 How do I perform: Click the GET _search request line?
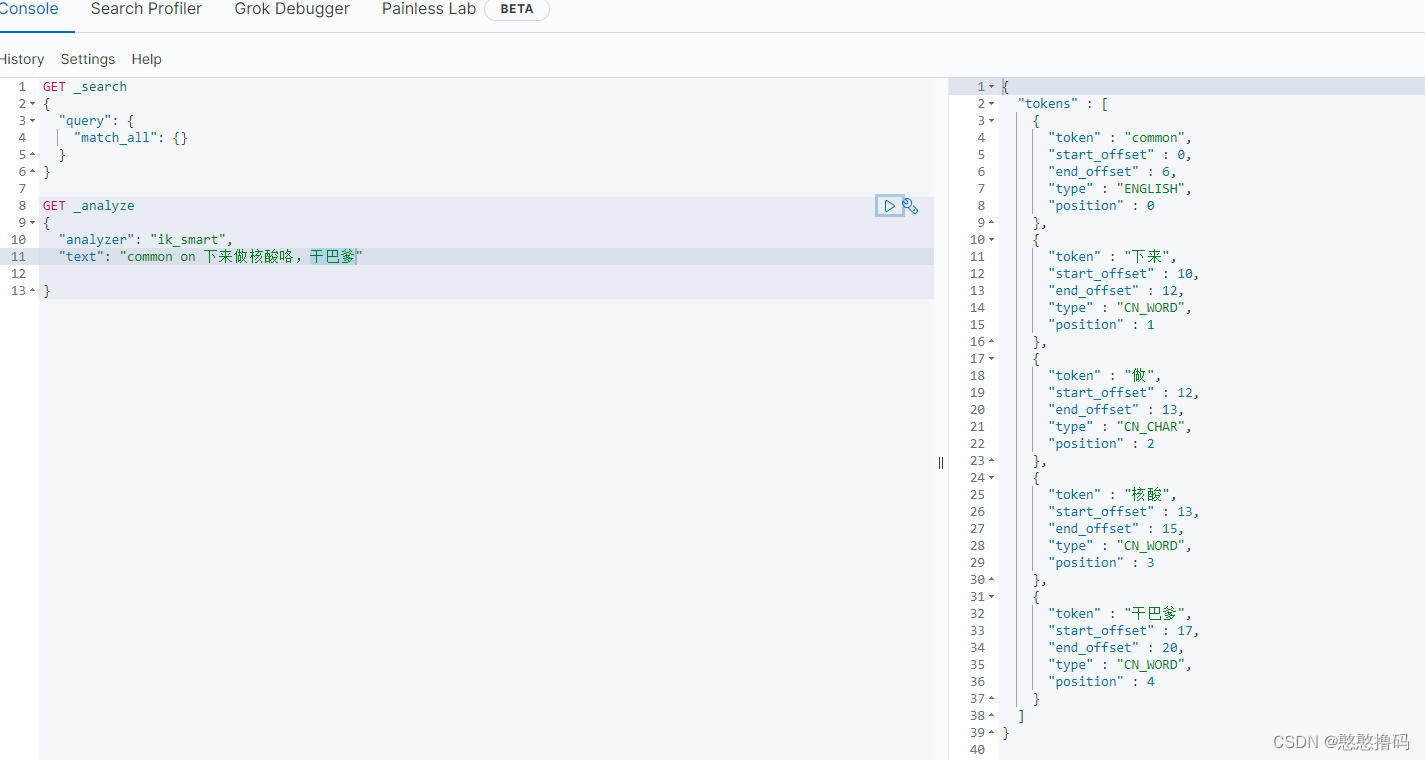(x=85, y=87)
